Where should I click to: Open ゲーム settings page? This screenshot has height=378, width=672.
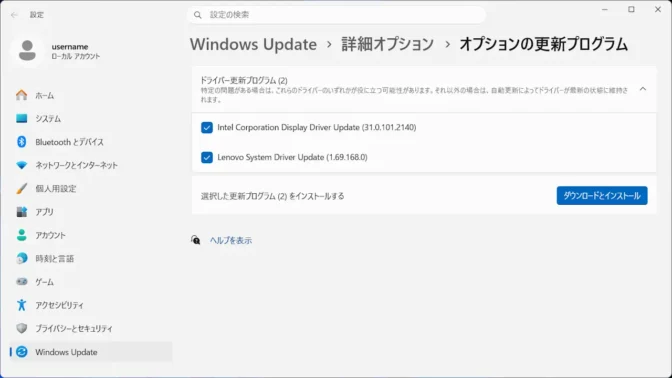(91, 282)
